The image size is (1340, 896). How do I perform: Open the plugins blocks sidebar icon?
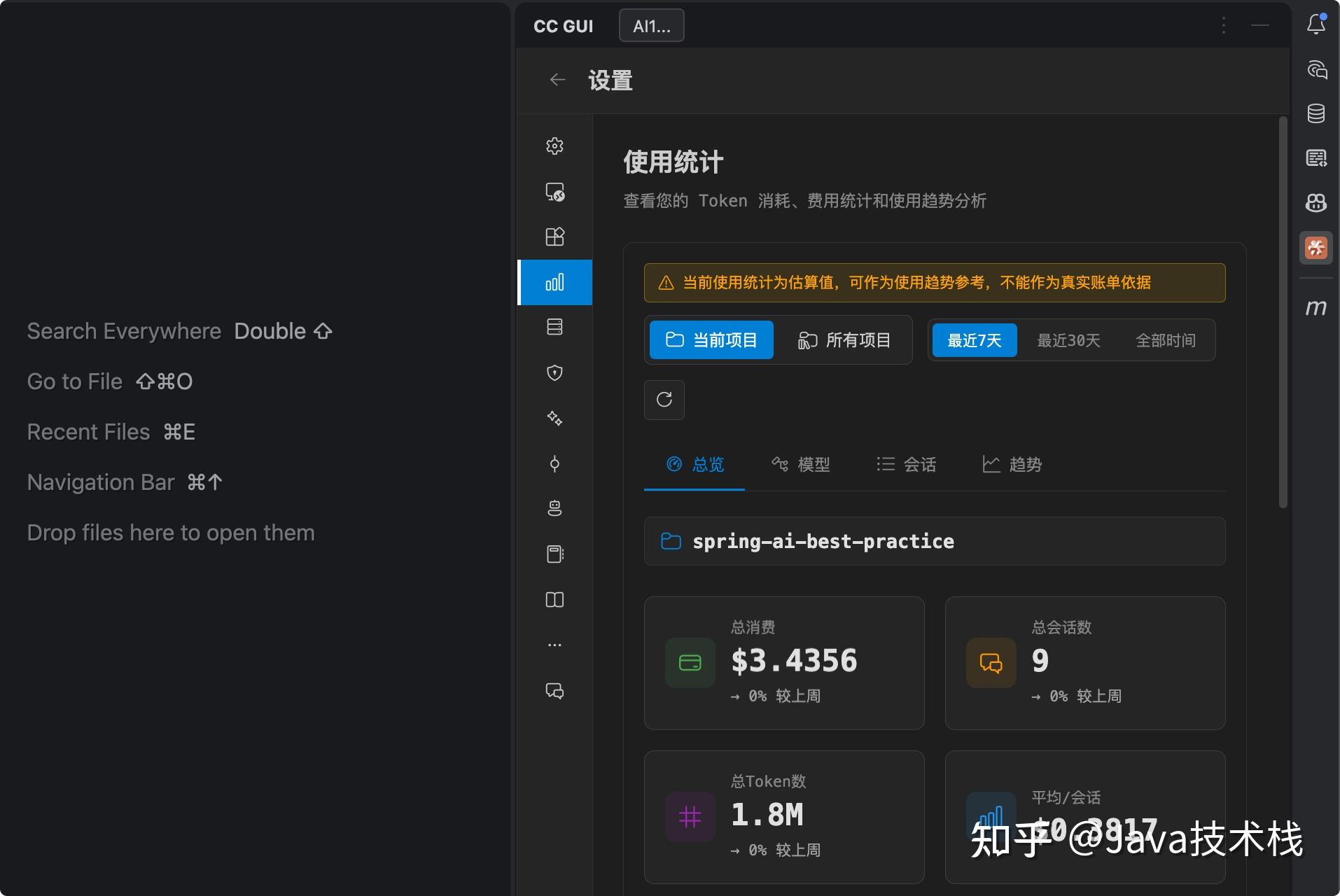point(554,237)
